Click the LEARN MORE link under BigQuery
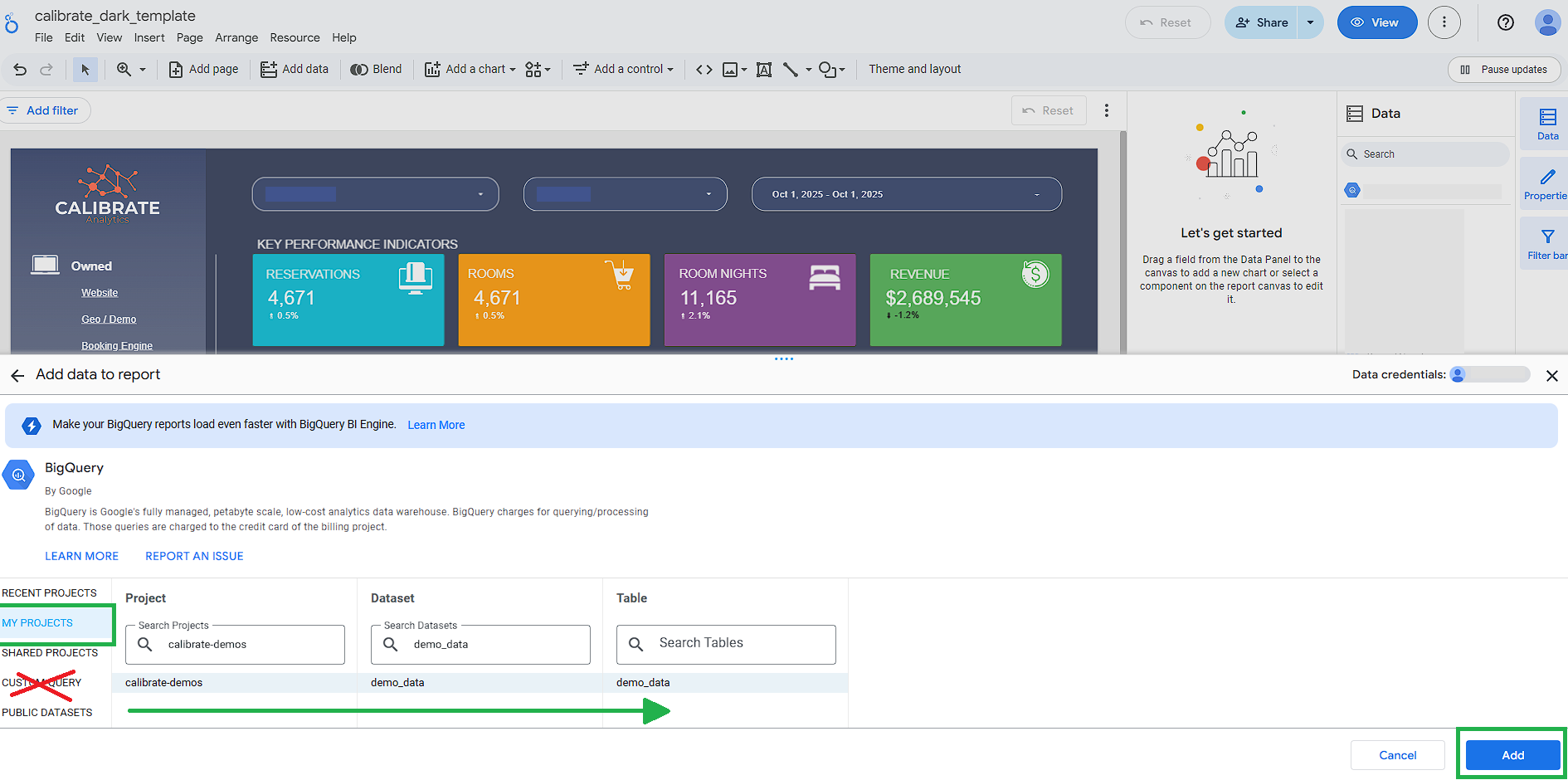Image resolution: width=1568 pixels, height=780 pixels. 81,556
